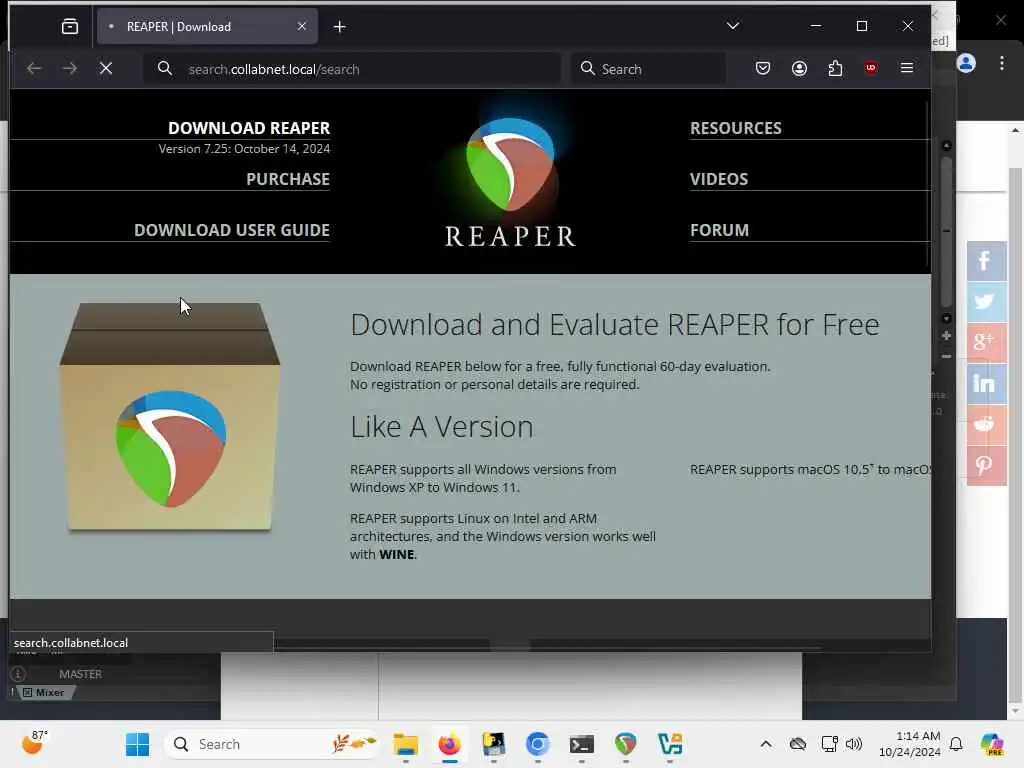Switch to REAPER on the taskbar
1024x768 pixels.
[x=626, y=744]
